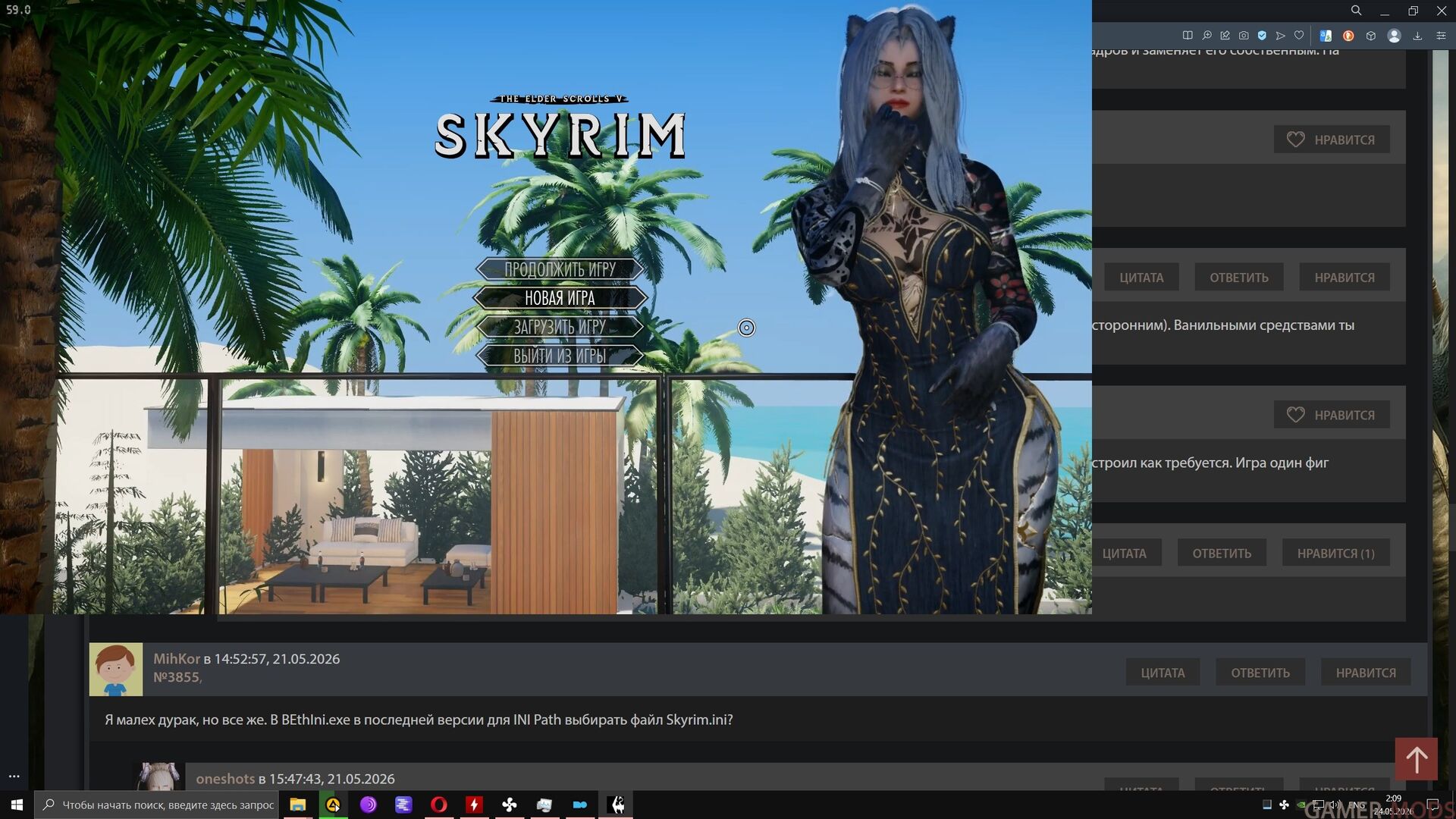
Task: Choose ЗАГРУЗИТЬ ИГРУ in Skyrim menu
Action: coord(560,327)
